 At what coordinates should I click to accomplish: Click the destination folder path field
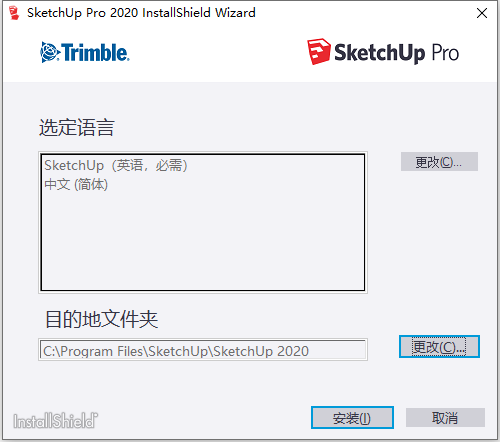click(x=203, y=350)
